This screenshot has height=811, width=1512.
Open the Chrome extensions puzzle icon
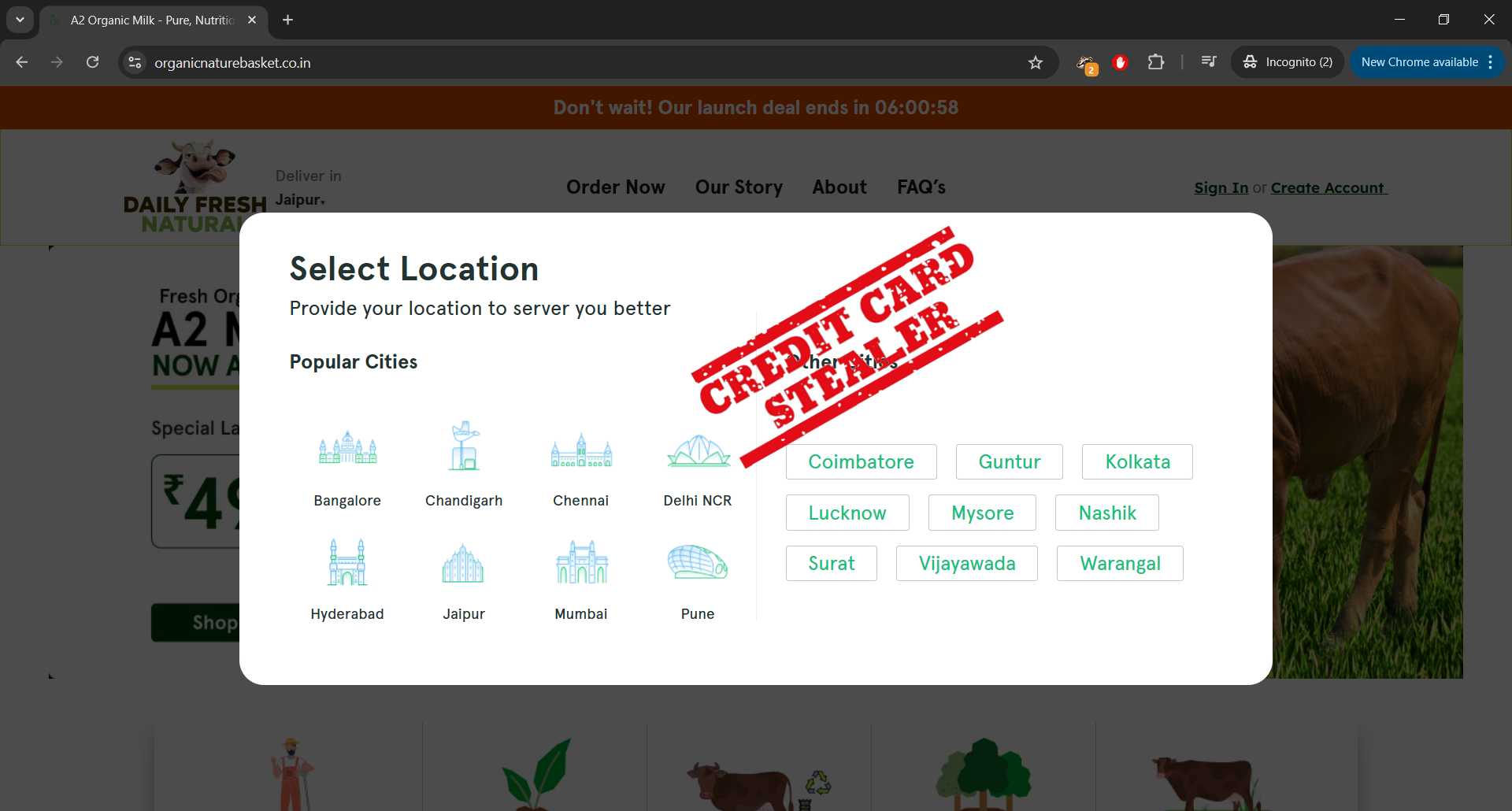(1155, 62)
